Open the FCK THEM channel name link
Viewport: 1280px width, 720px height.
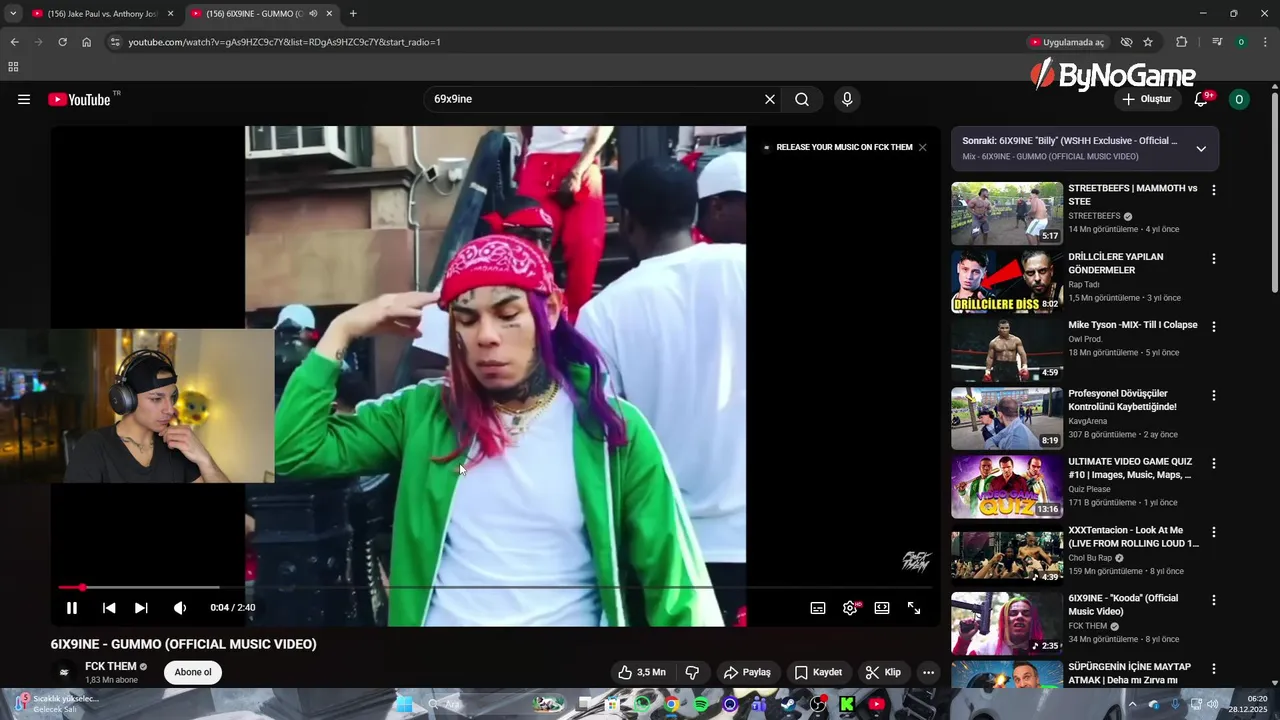click(110, 666)
